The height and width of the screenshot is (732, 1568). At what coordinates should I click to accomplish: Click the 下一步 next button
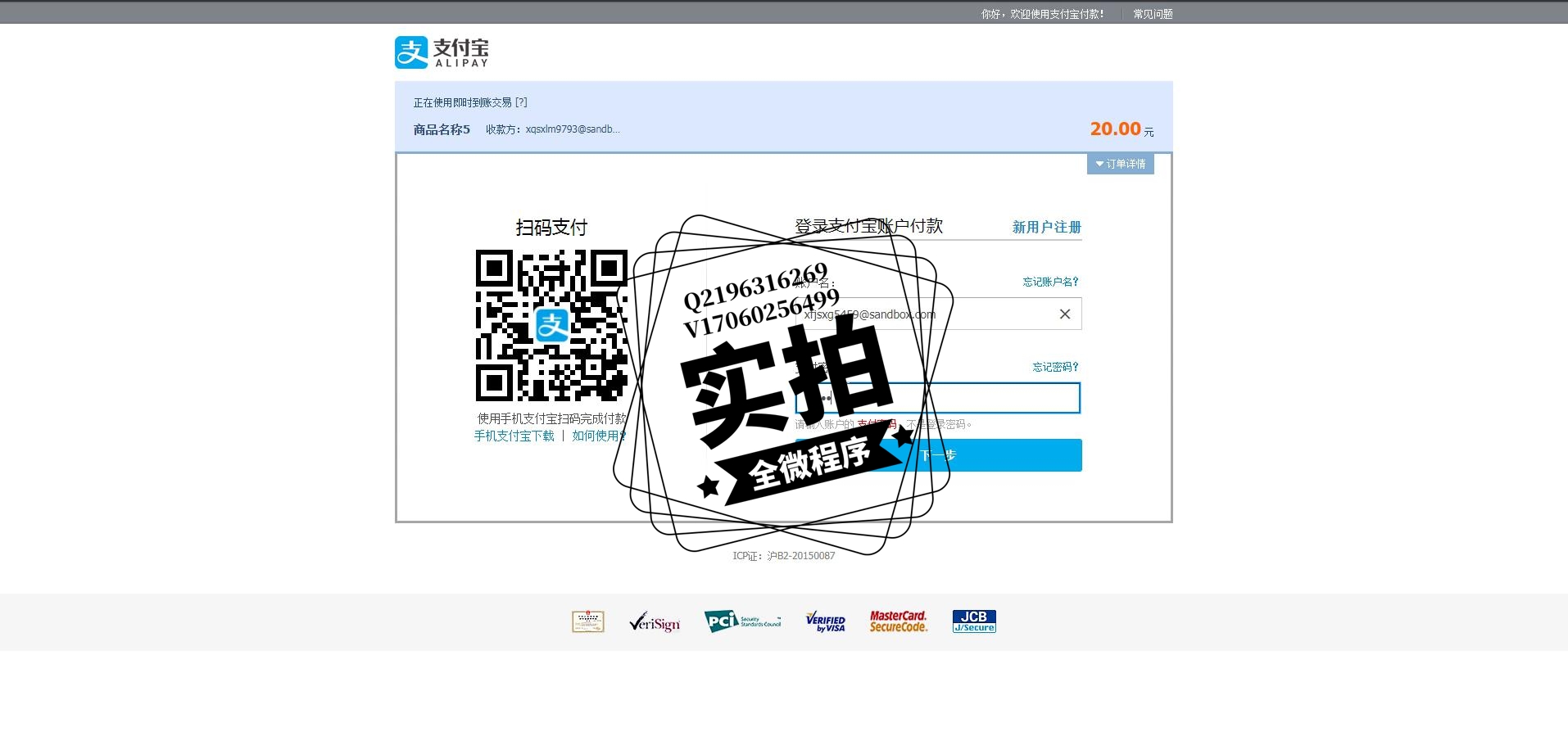click(x=938, y=455)
